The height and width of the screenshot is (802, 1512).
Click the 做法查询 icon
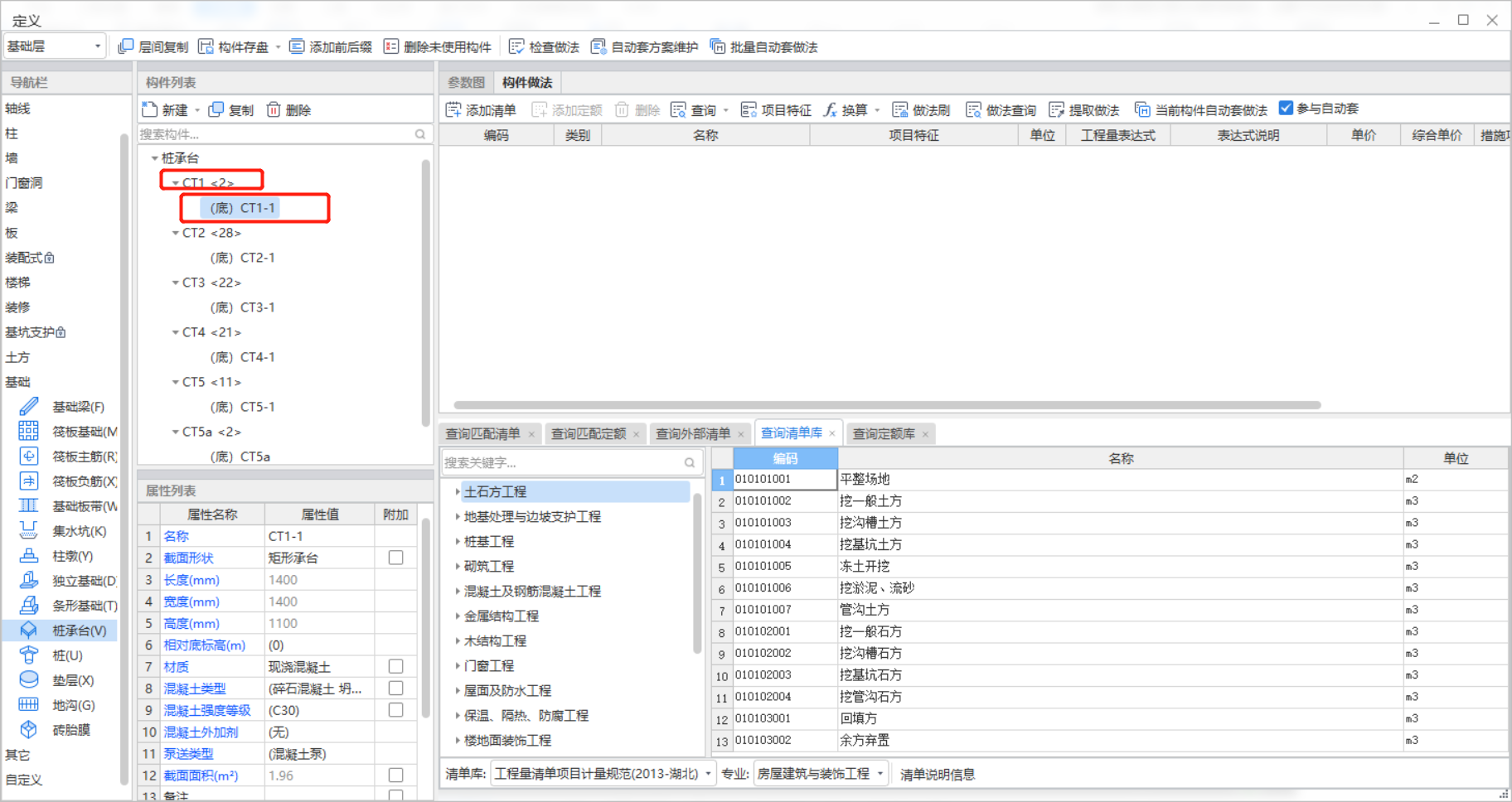click(x=974, y=109)
